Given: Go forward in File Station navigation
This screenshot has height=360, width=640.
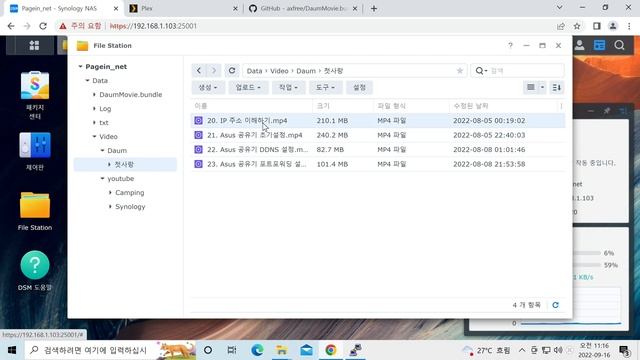Looking at the screenshot, I should coord(213,71).
